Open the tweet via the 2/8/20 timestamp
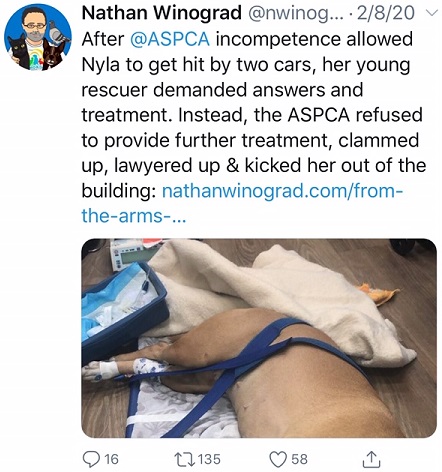This screenshot has width=442, height=472. click(386, 13)
